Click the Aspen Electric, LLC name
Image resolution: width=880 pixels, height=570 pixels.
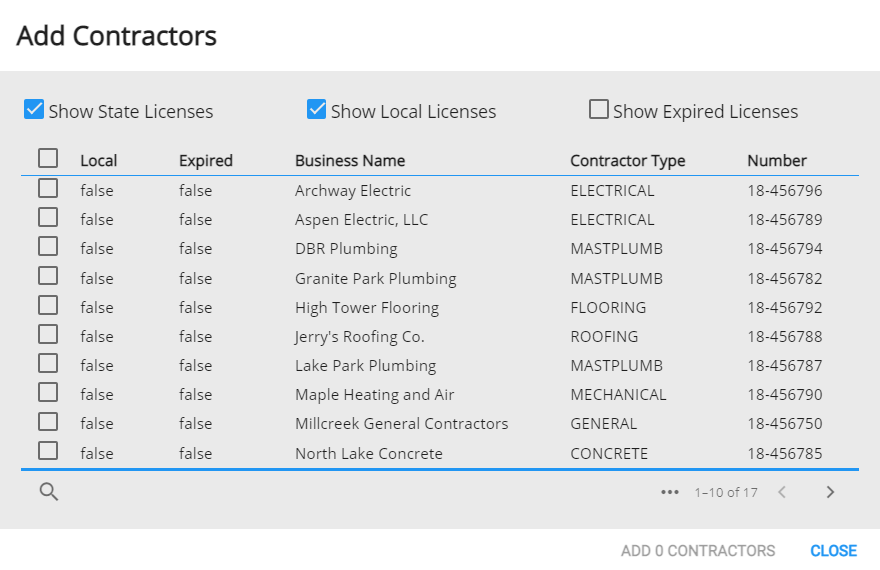click(361, 220)
